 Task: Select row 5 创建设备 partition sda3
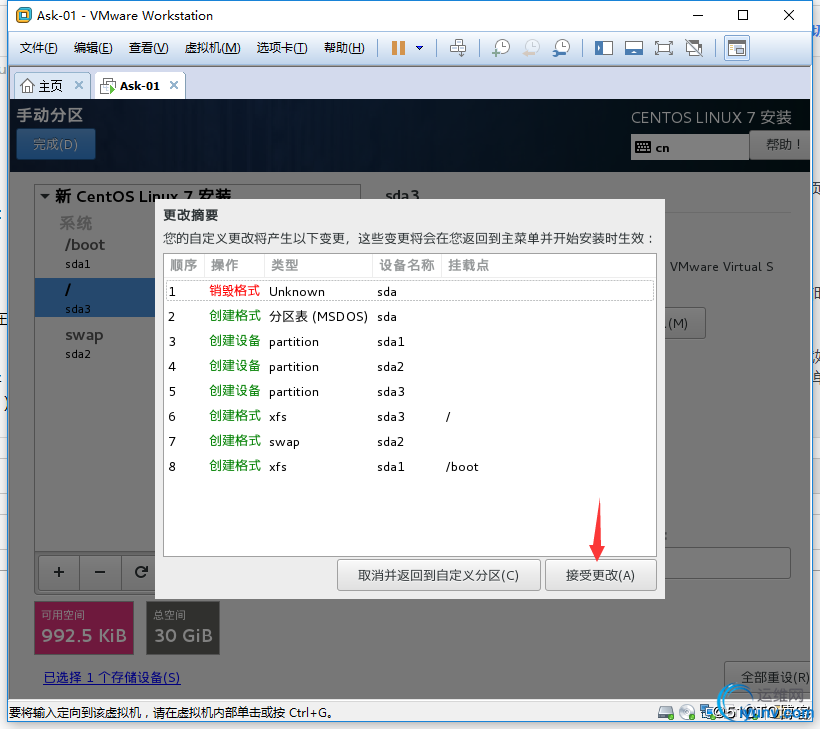pos(410,392)
